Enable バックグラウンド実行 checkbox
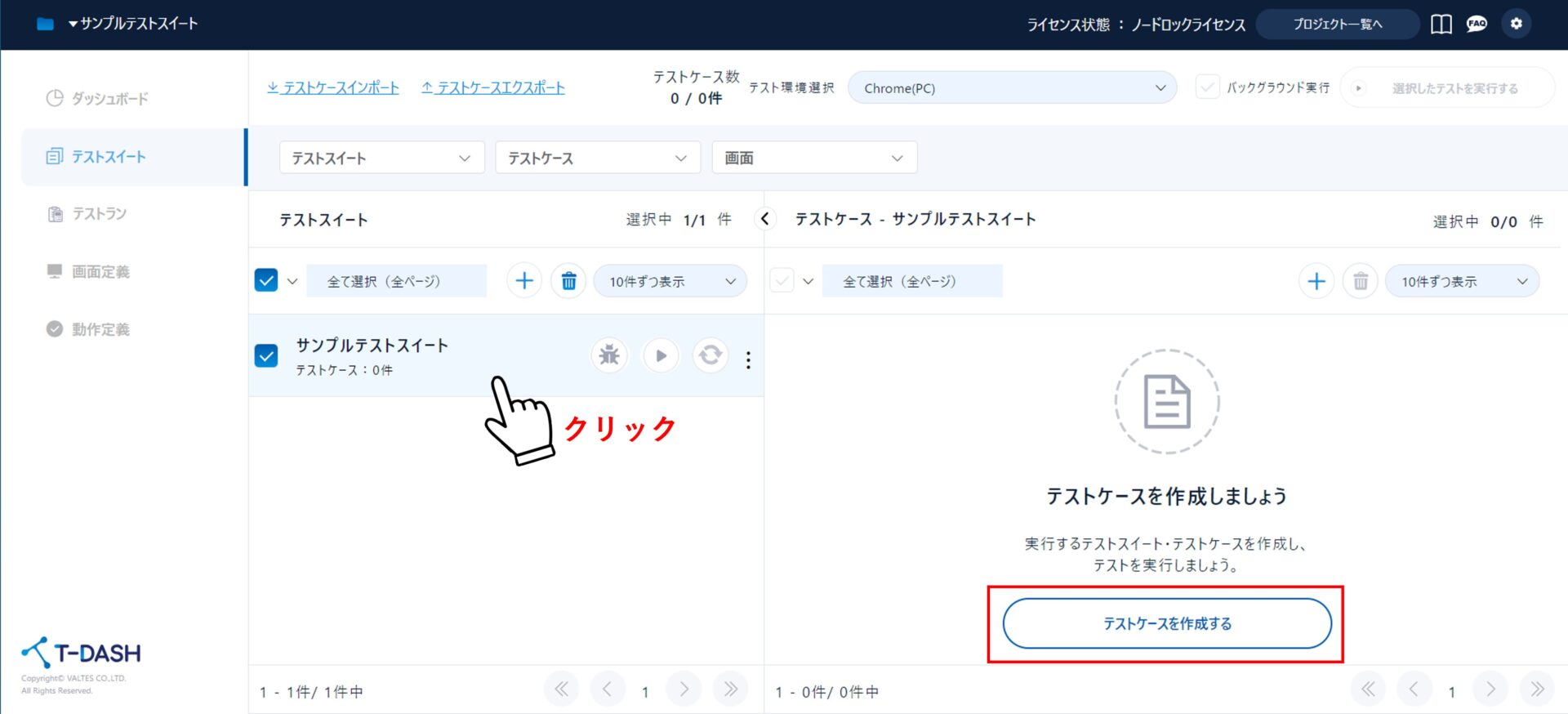Screen dimensions: 1568x714 [1207, 87]
